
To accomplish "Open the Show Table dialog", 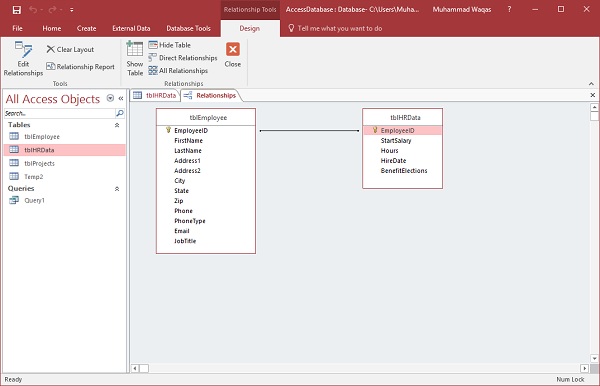I will 135,59.
